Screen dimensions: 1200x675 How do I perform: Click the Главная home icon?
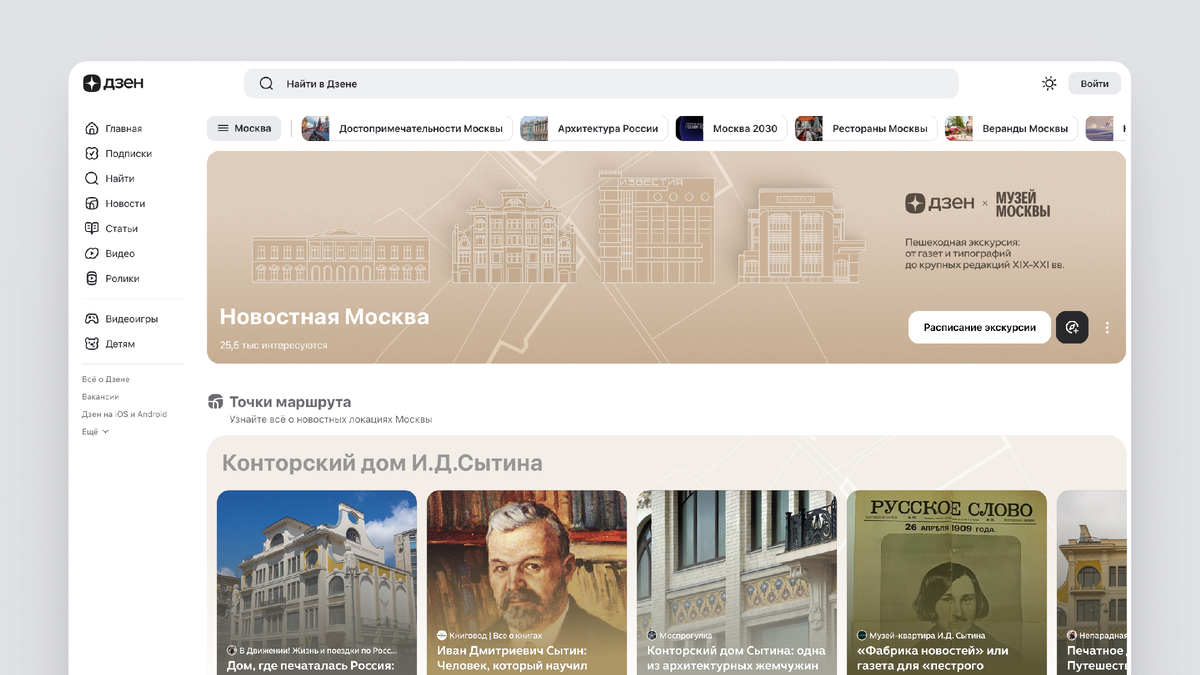tap(91, 128)
